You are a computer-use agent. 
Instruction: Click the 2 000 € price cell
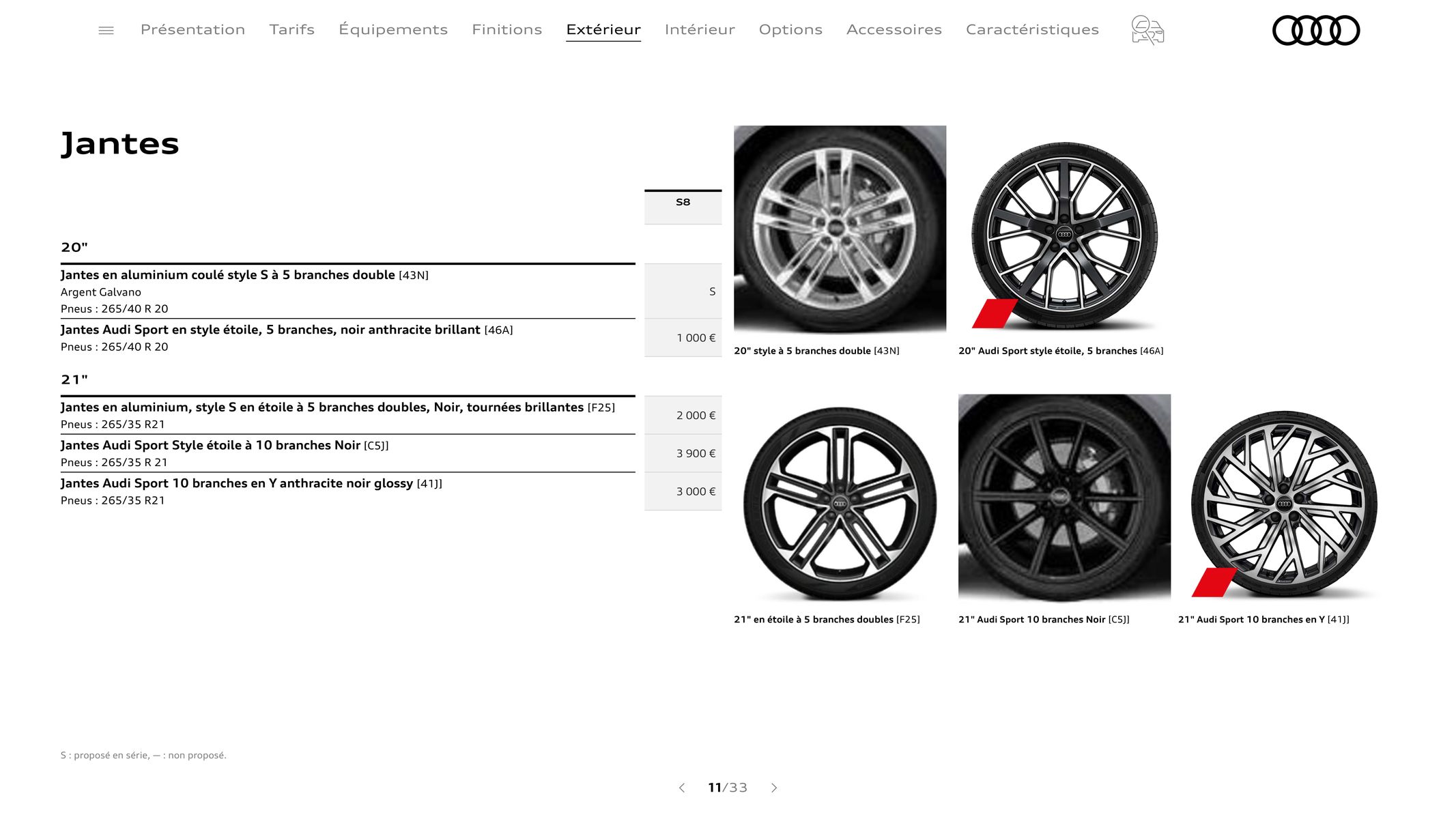click(683, 415)
